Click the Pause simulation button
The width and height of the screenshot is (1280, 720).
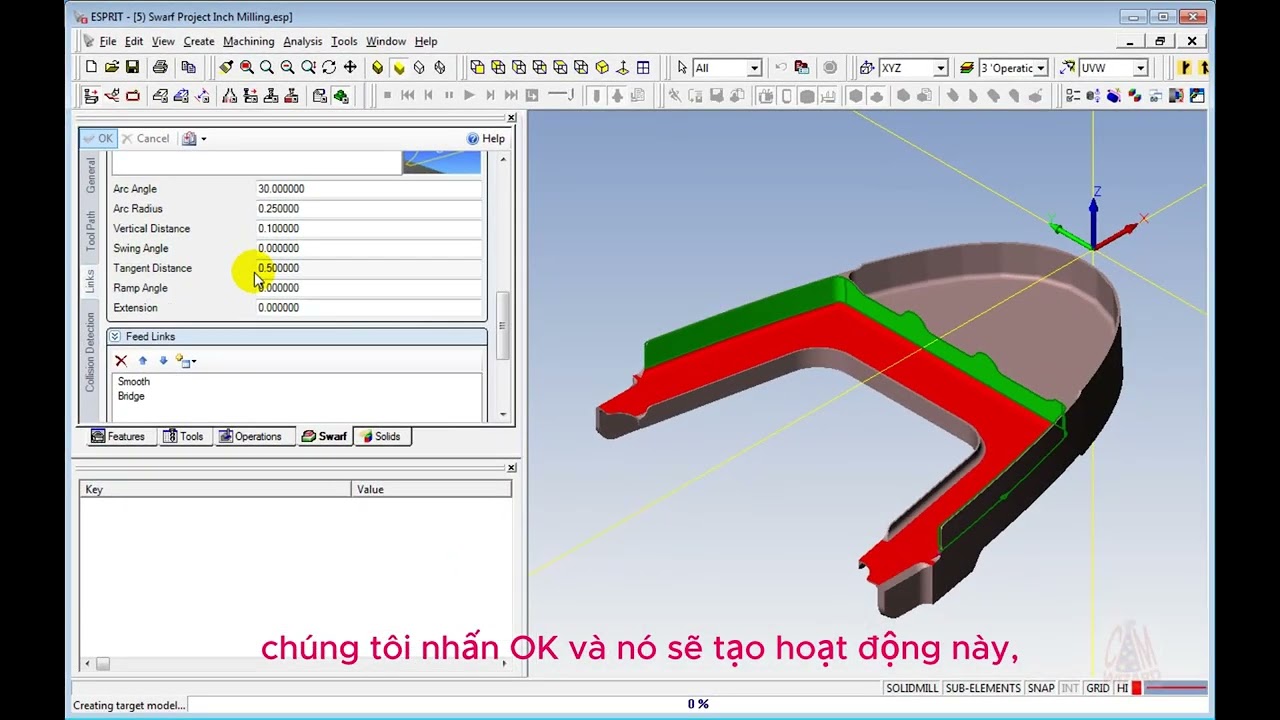[x=449, y=95]
